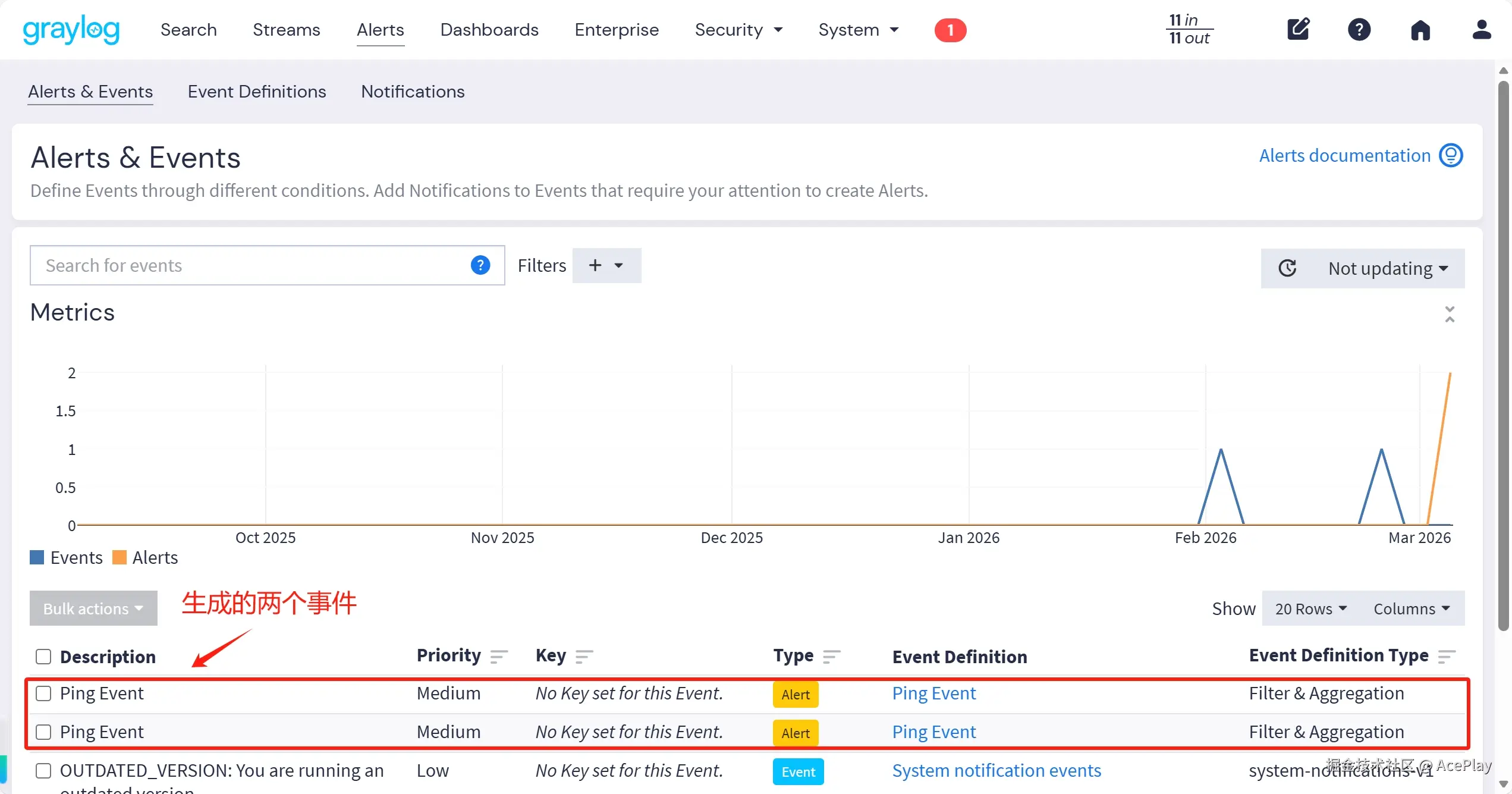
Task: Switch to Event Definitions tab
Action: [257, 92]
